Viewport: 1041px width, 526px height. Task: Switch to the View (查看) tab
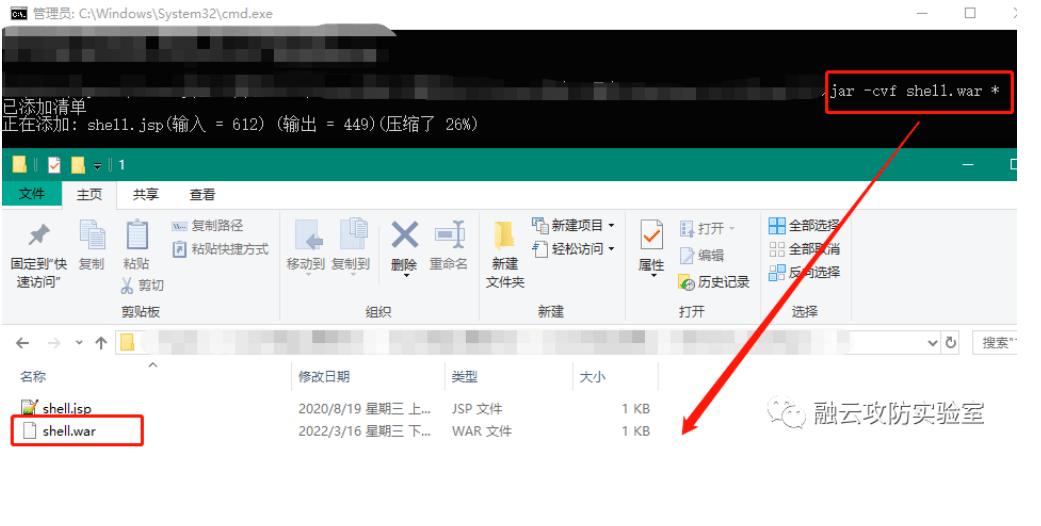[202, 195]
